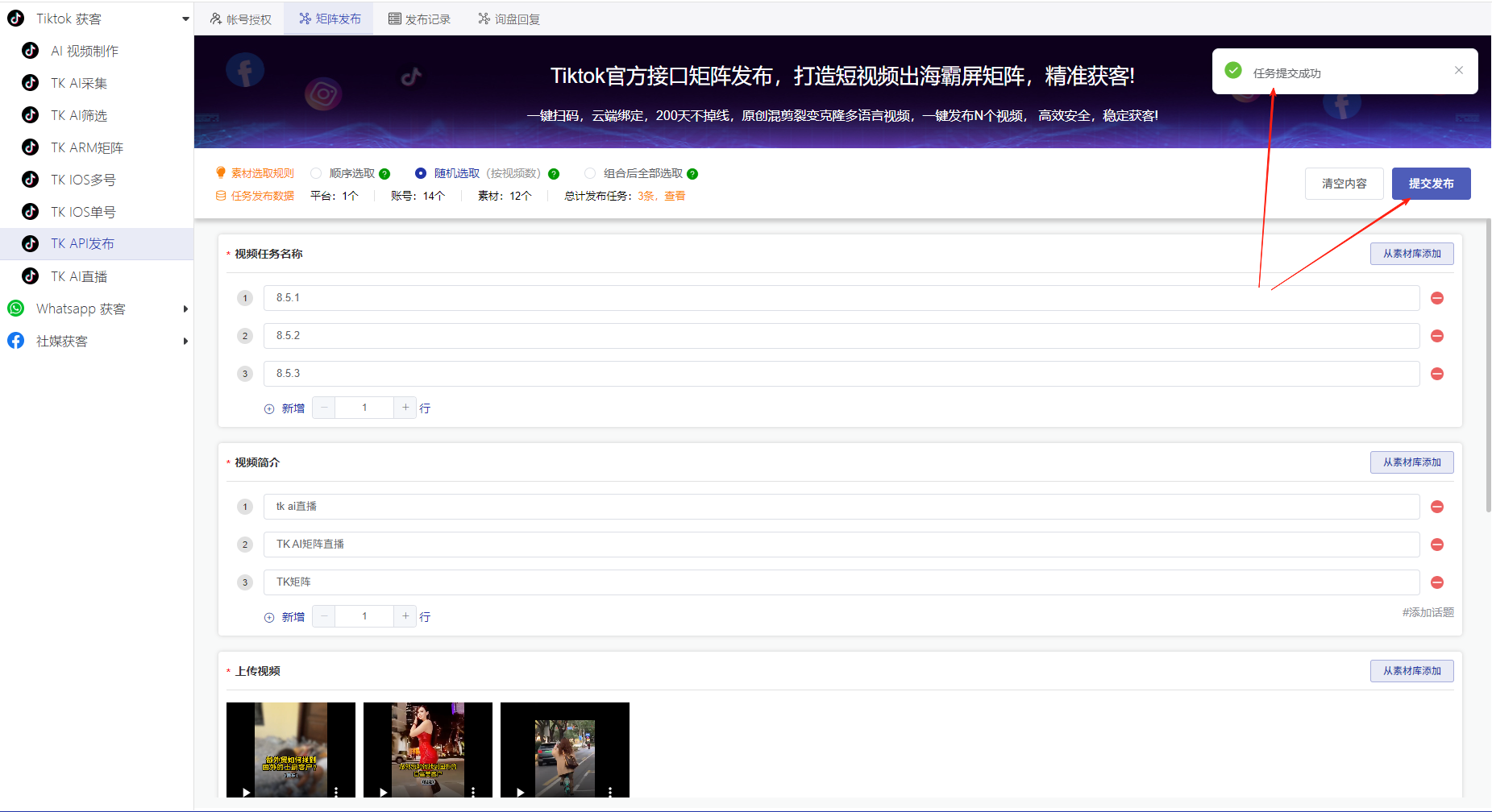This screenshot has width=1492, height=812.
Task: Click the TK ARM矩阵 sidebar icon
Action: tap(30, 147)
